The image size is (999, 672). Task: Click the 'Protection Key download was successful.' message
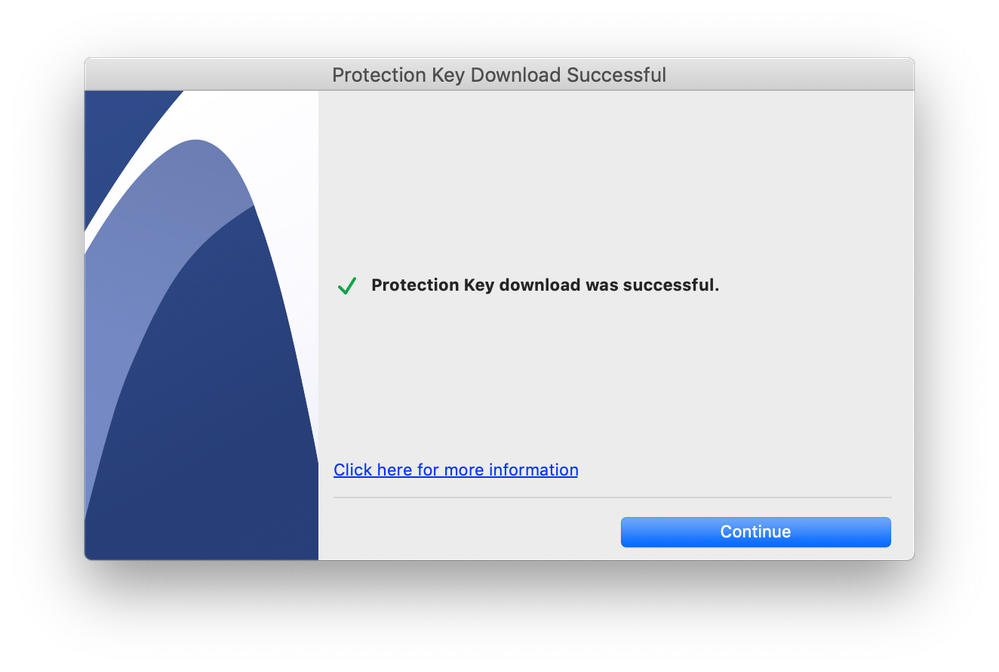545,285
